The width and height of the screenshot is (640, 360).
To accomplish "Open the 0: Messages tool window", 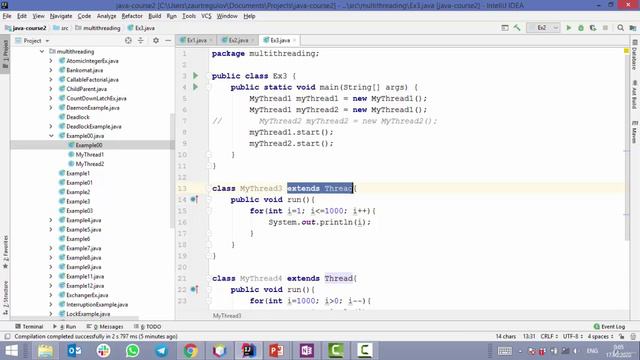I will (x=105, y=327).
